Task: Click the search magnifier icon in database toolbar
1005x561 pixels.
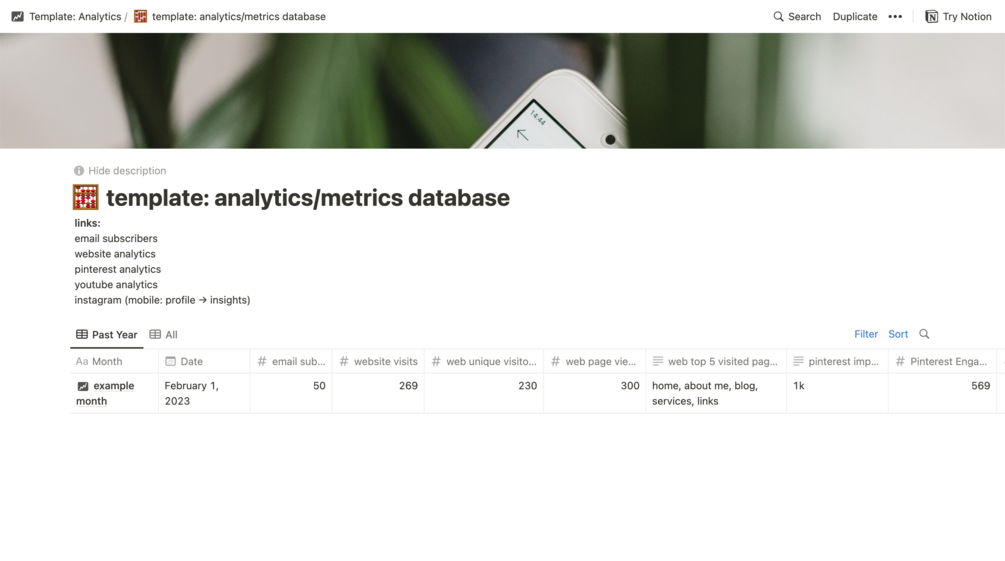Action: click(924, 334)
